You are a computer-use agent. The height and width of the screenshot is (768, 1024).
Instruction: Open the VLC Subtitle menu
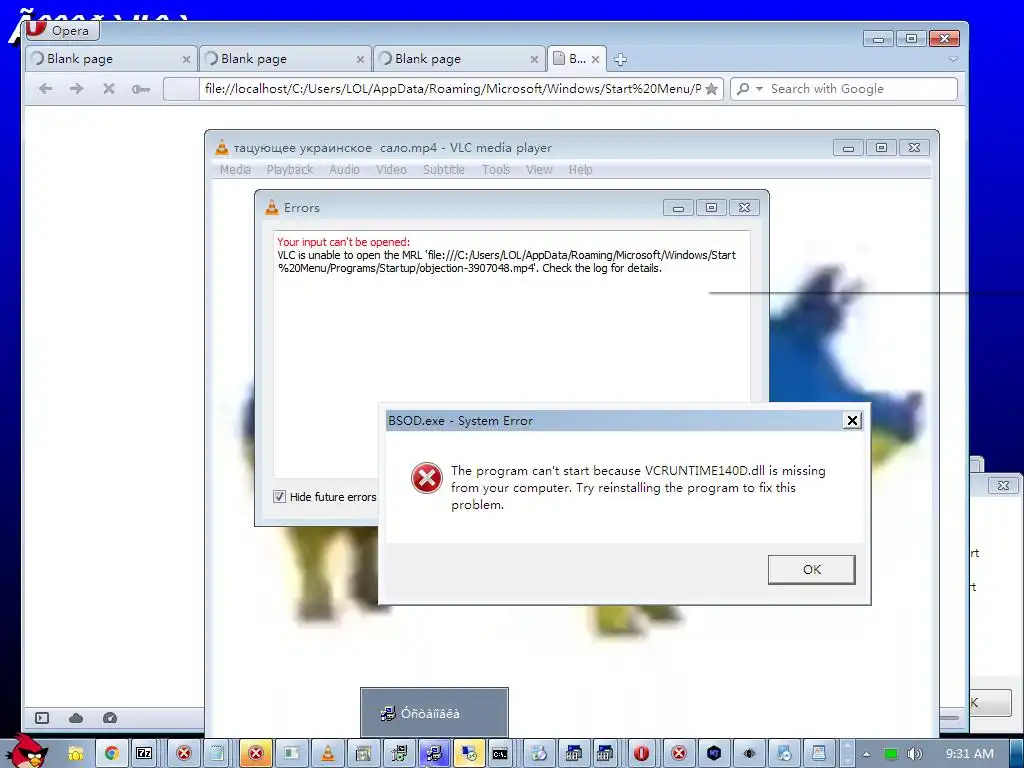444,170
